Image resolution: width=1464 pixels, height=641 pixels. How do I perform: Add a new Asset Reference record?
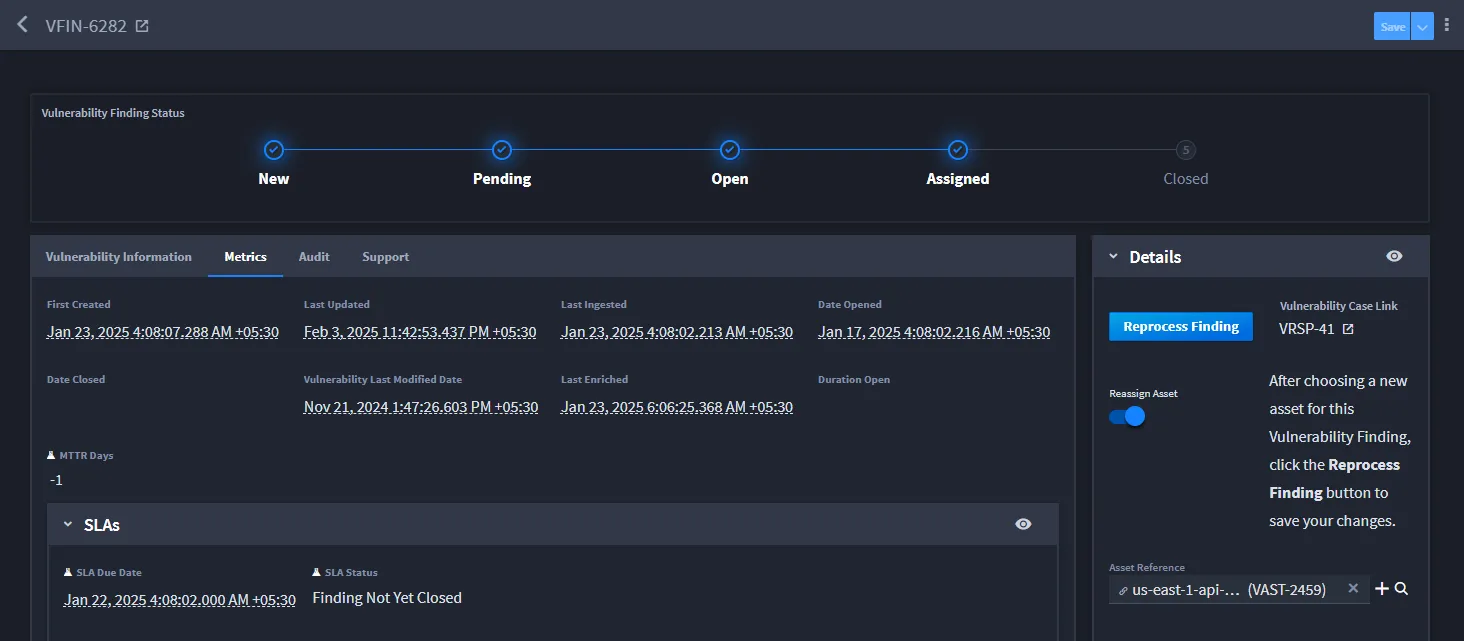pos(1382,589)
